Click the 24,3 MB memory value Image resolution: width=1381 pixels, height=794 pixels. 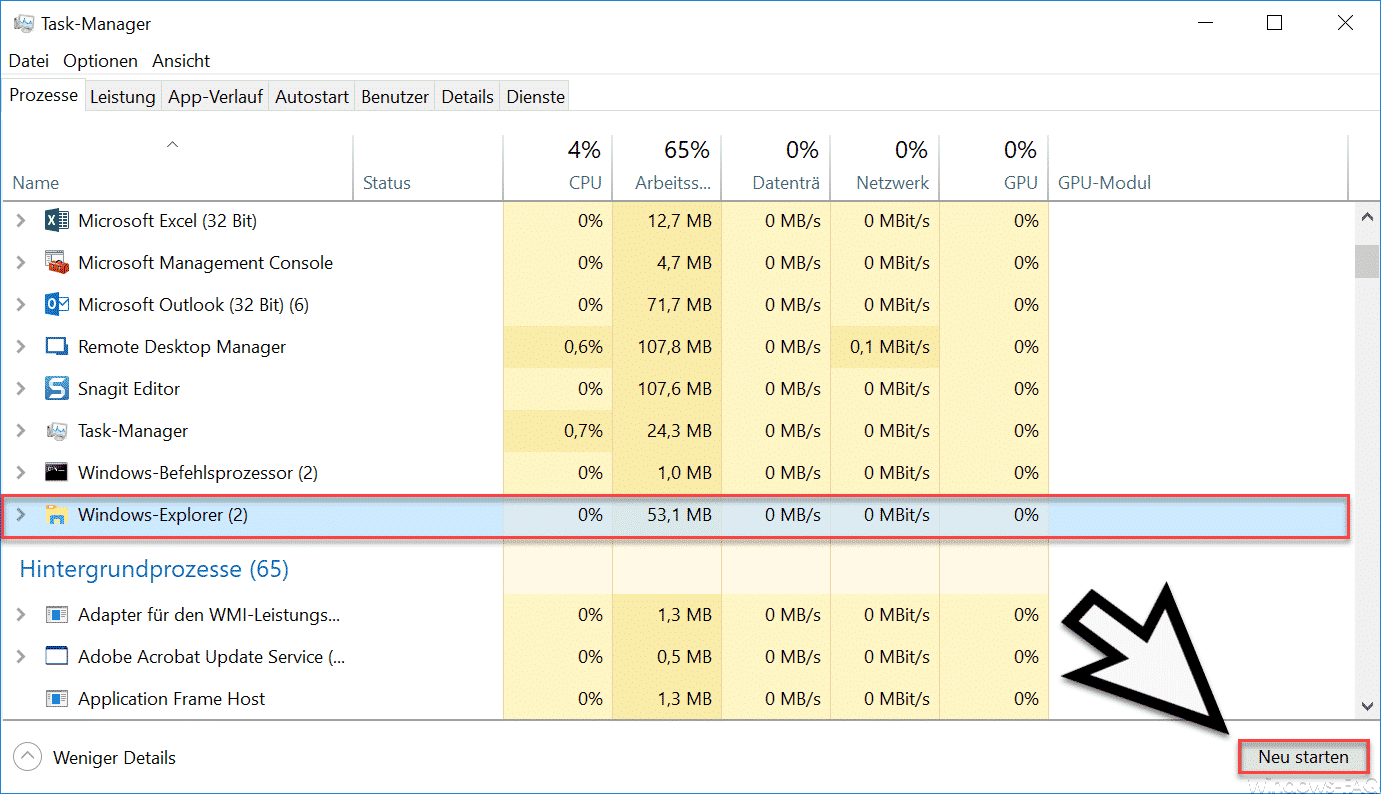coord(680,431)
